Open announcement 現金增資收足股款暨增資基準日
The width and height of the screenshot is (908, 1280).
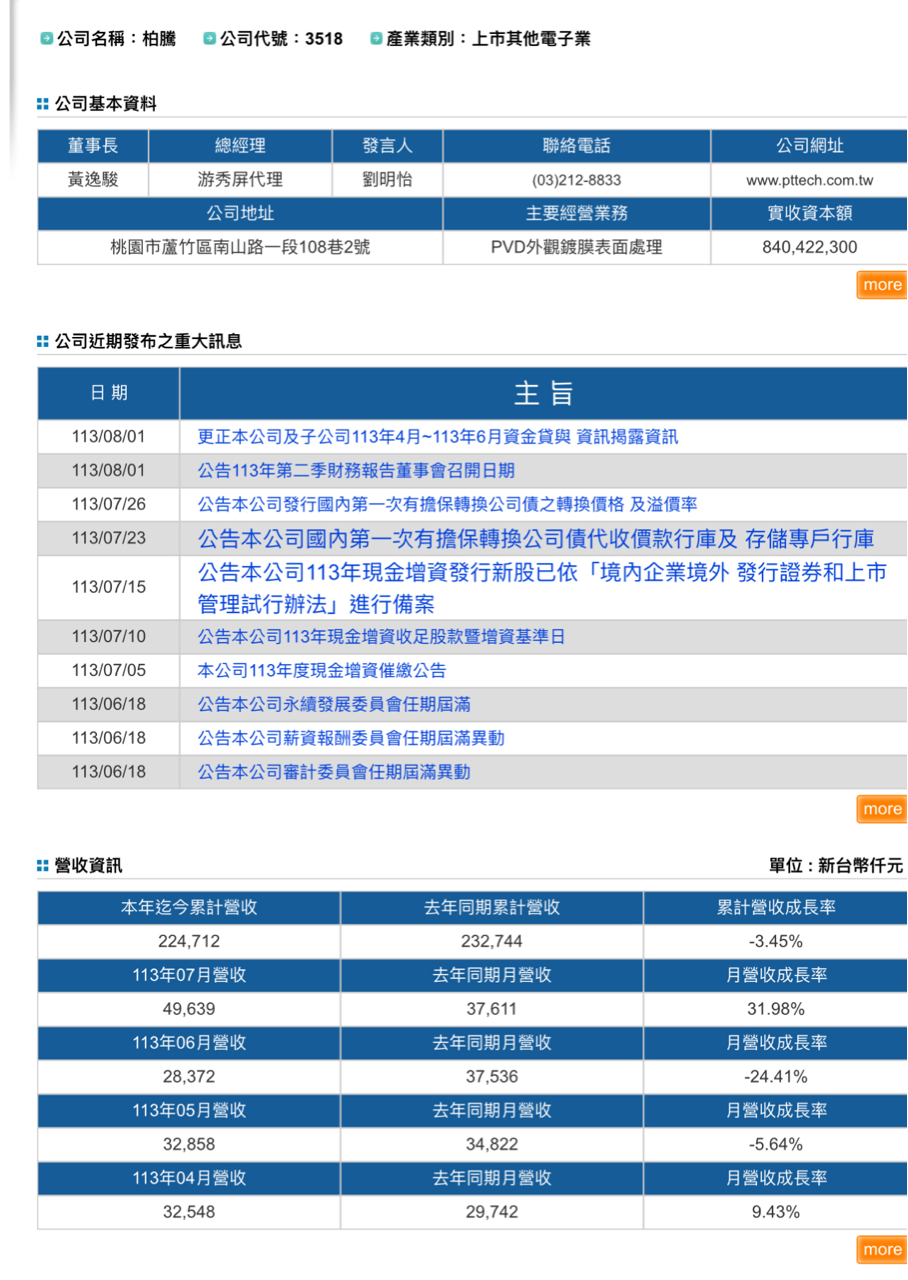381,637
